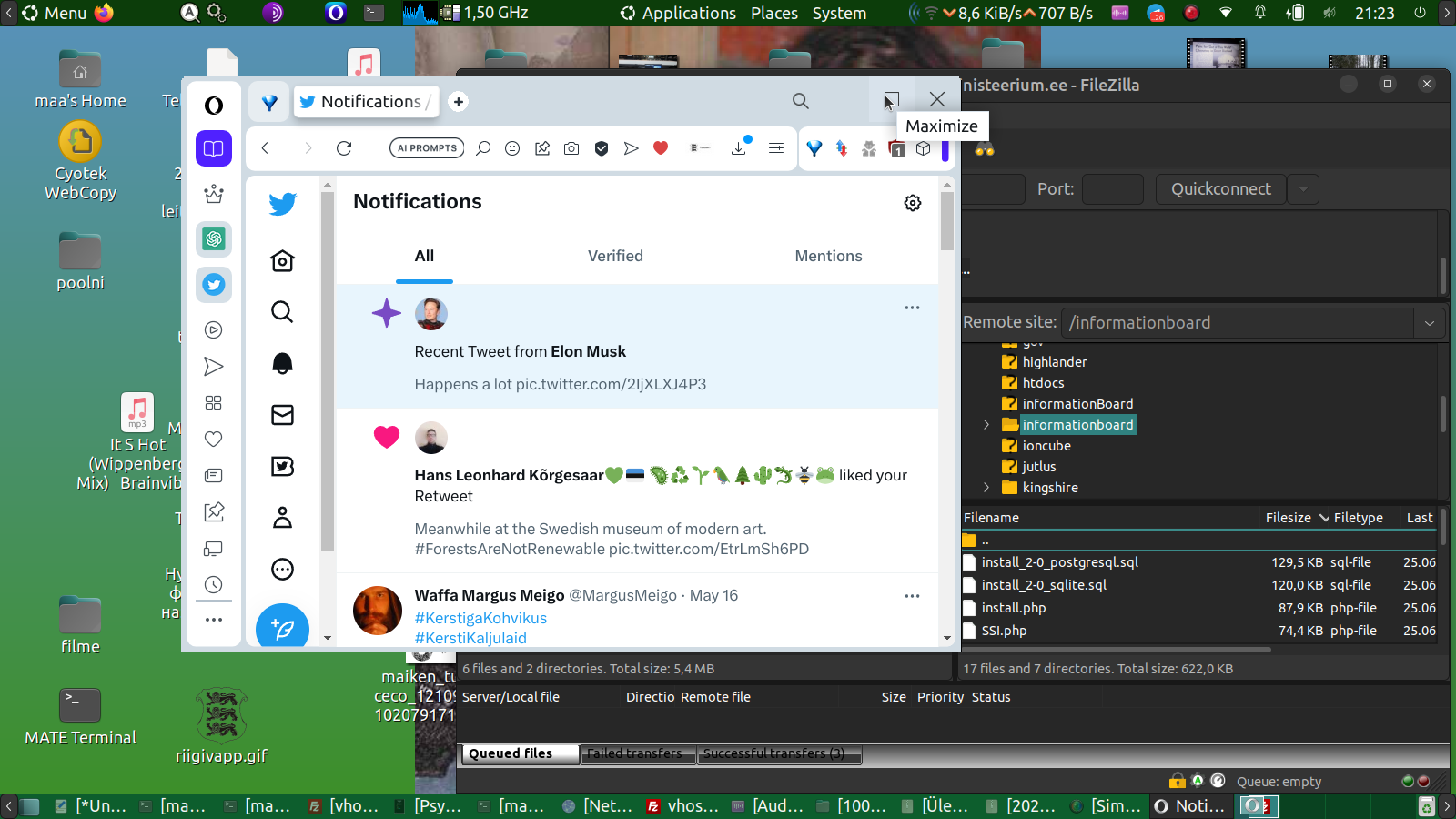
Task: Open Opera tab search magnifier
Action: click(x=801, y=101)
